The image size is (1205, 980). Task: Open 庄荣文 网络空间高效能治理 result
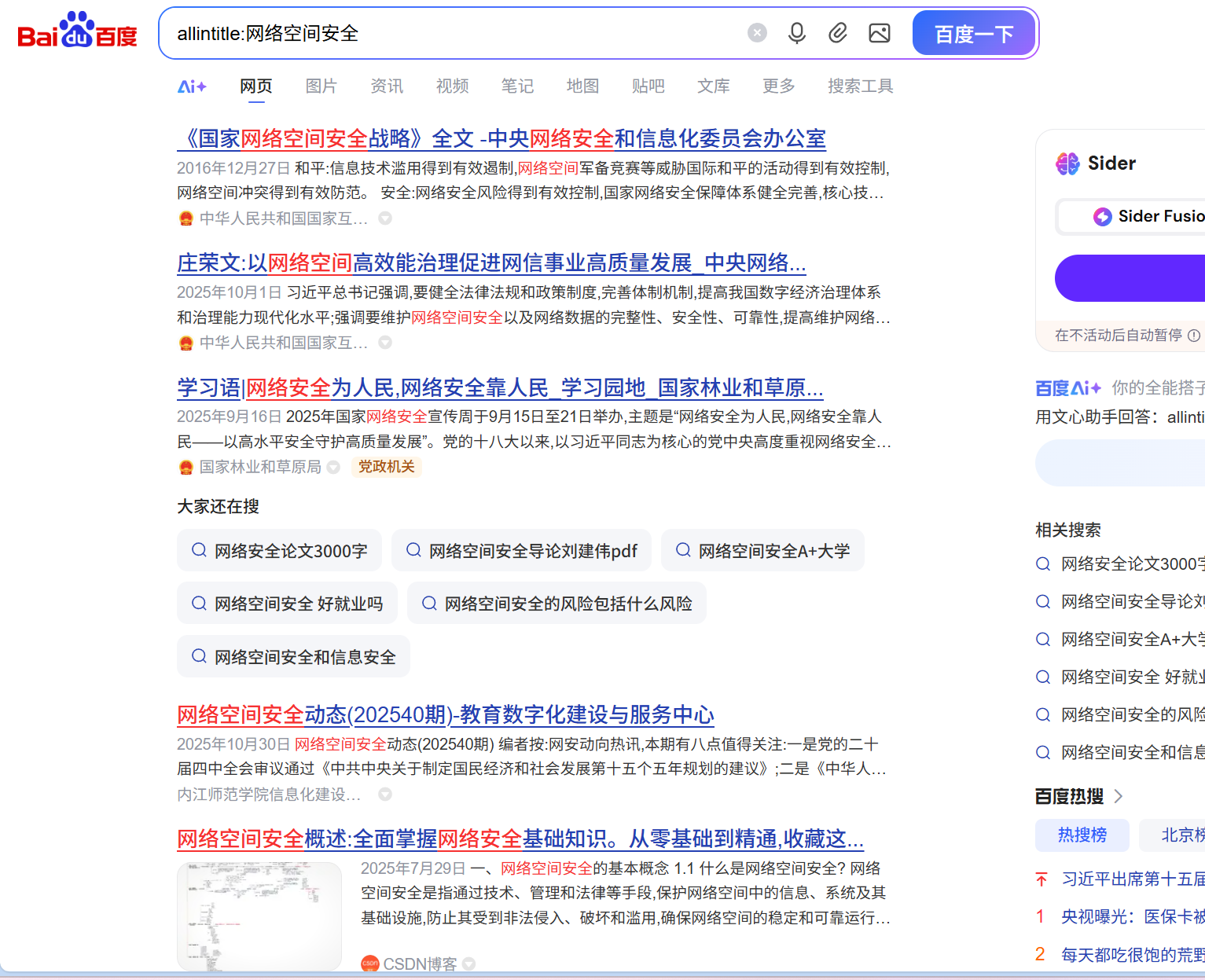pos(491,263)
